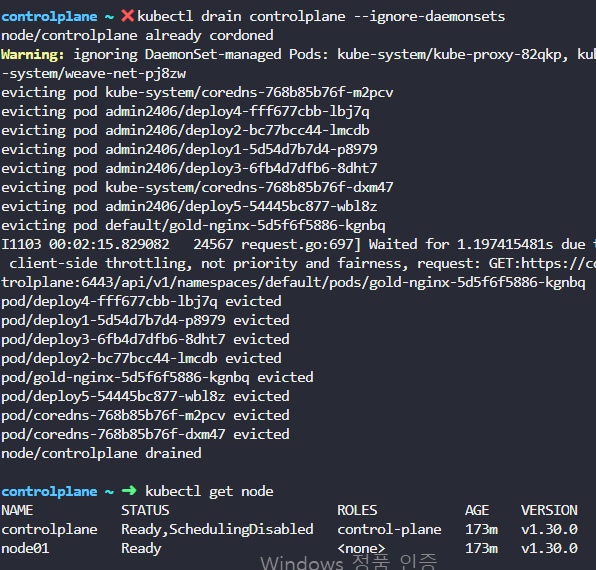Click the NAME column header

[x=17, y=510]
